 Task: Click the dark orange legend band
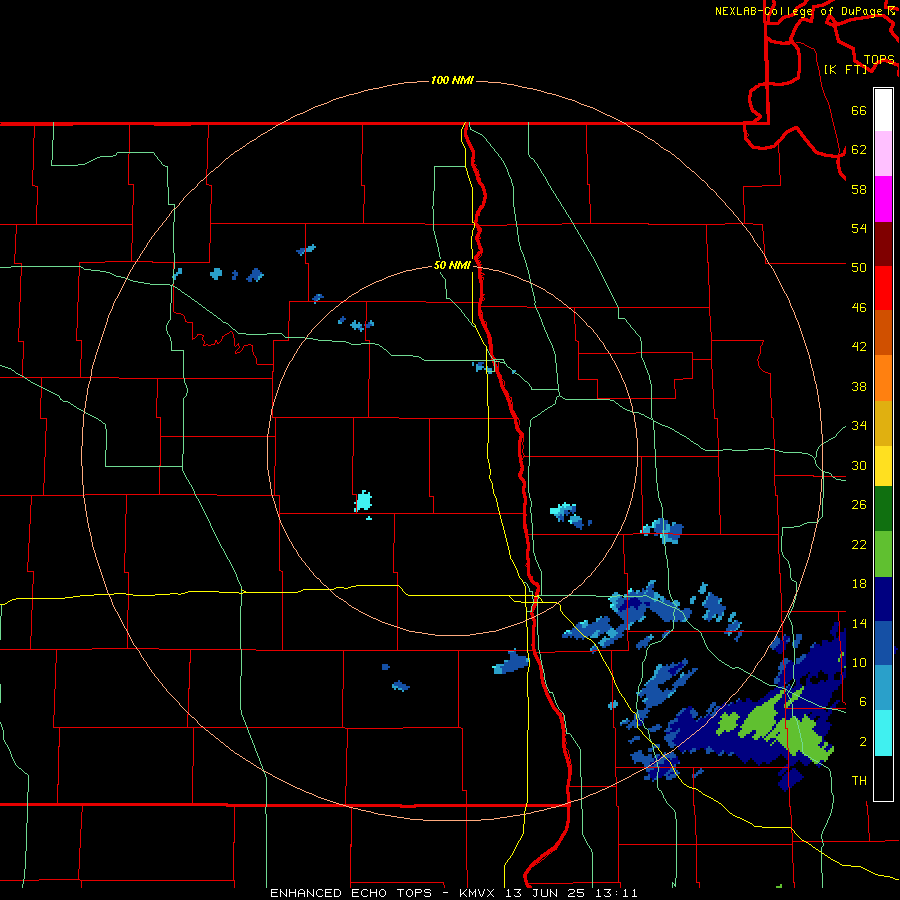[x=883, y=333]
